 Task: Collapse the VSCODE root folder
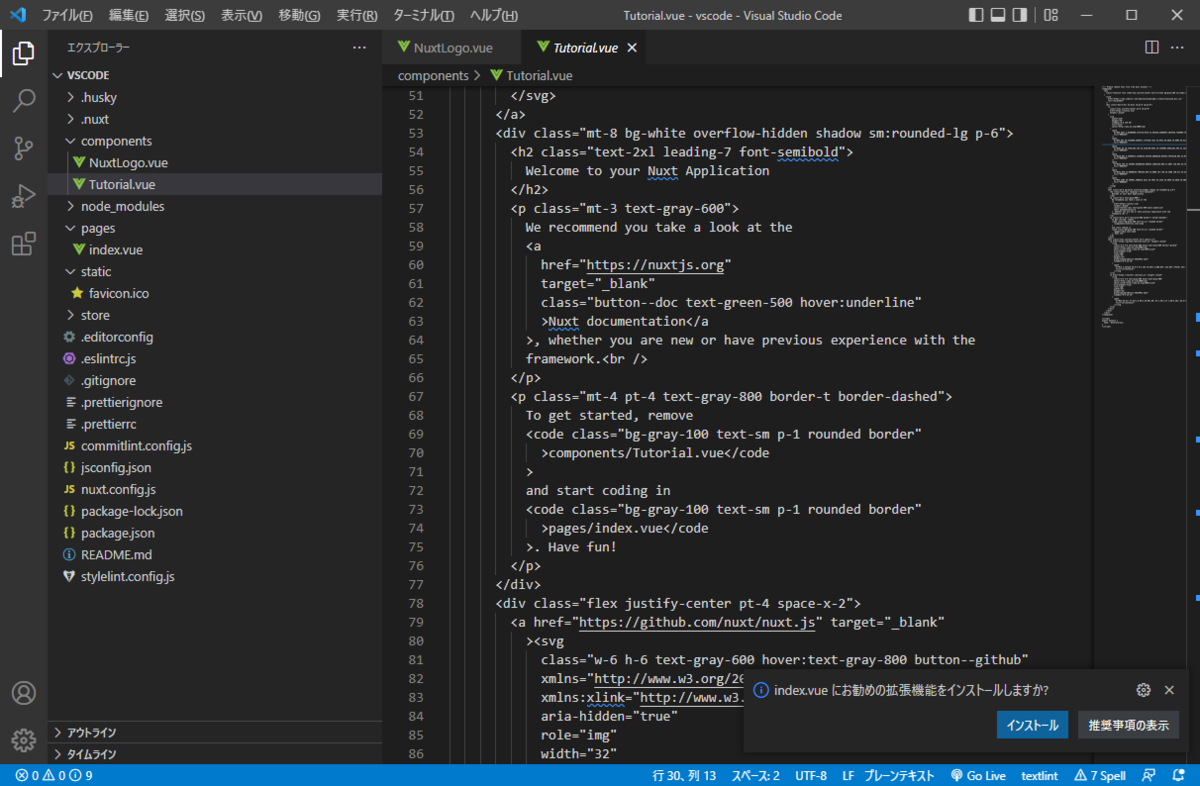tap(215, 75)
